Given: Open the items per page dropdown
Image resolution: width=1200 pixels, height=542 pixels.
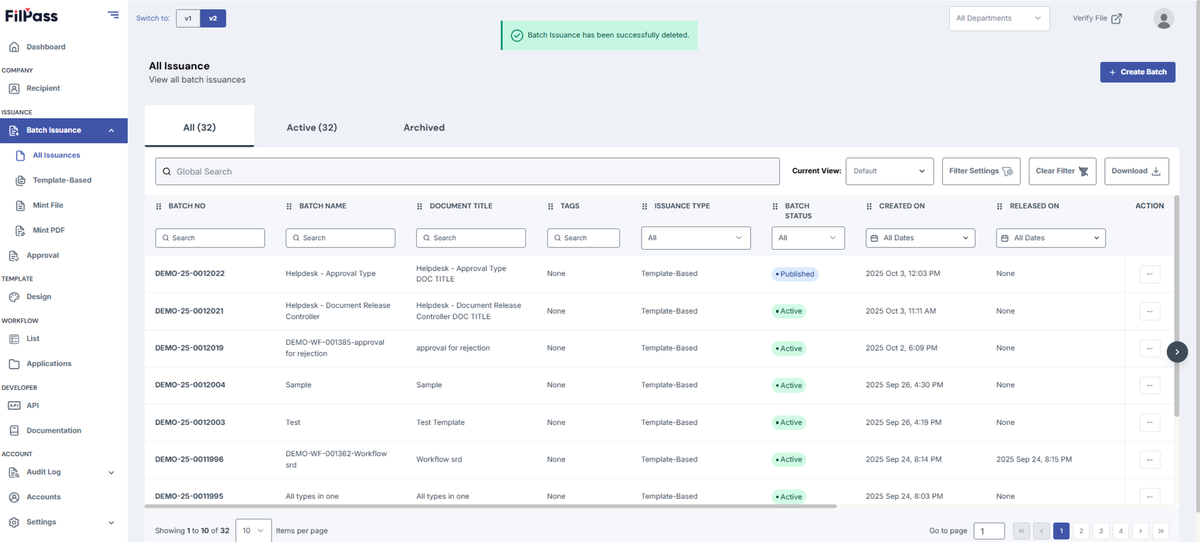Looking at the screenshot, I should click(x=254, y=530).
